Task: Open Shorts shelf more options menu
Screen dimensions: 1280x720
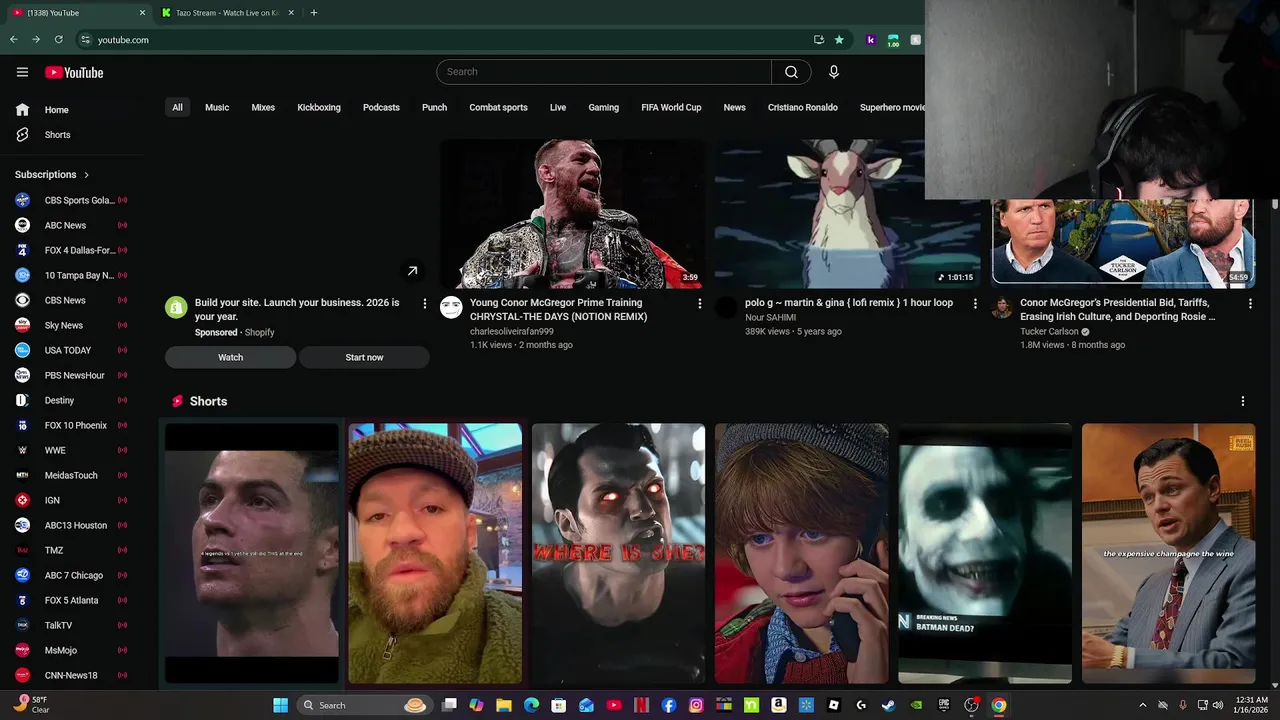Action: click(x=1242, y=401)
